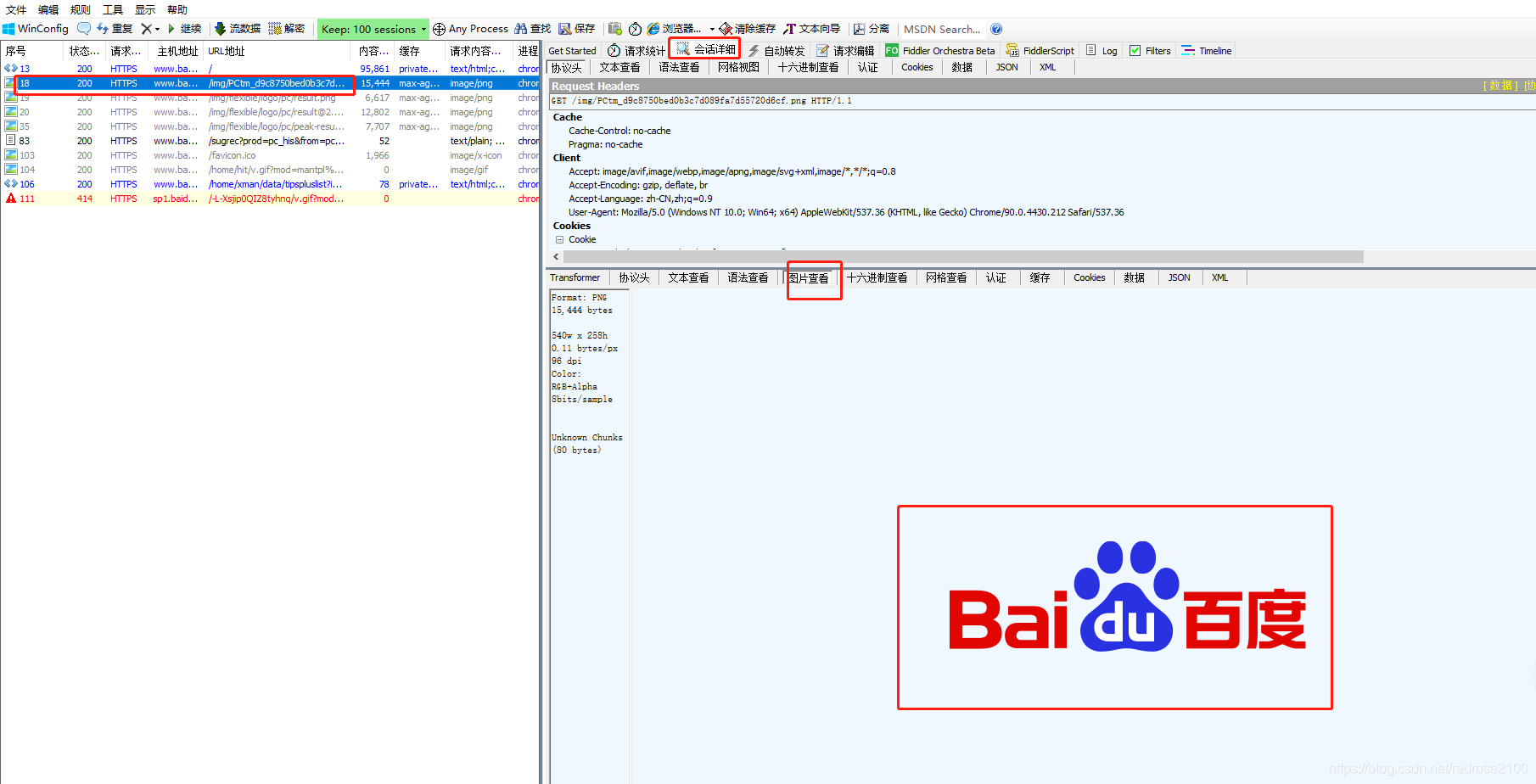Click the [数据] link in Request Headers

tap(1500, 86)
